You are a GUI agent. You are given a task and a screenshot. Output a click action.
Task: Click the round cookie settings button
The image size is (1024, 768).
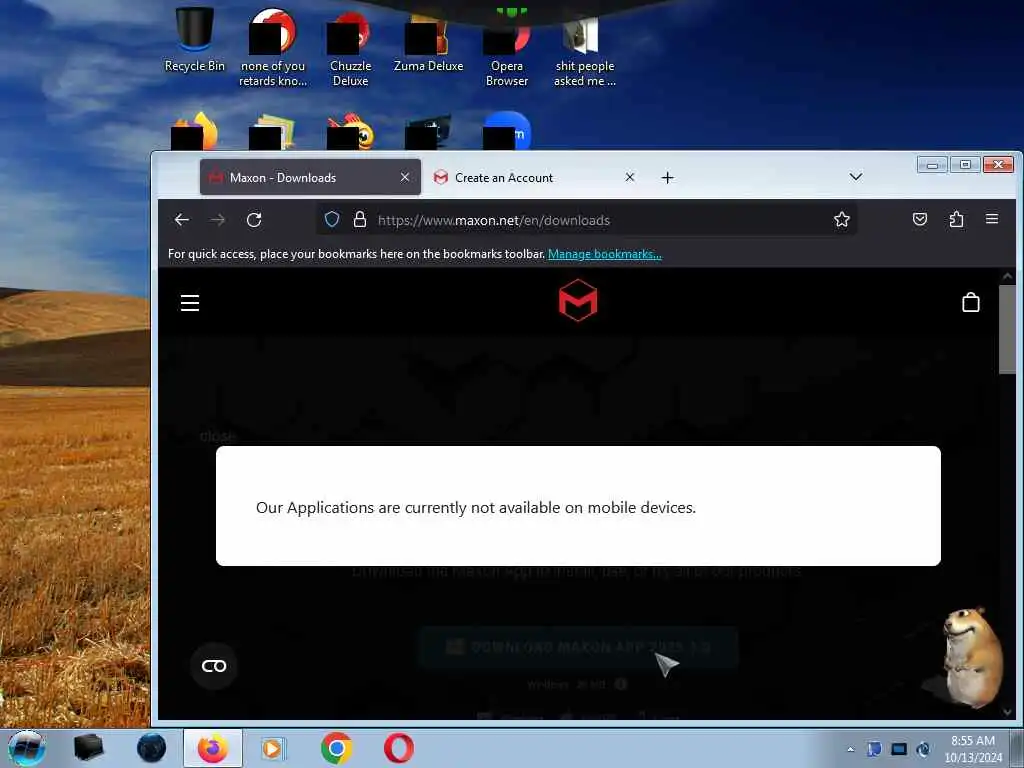[x=214, y=665]
